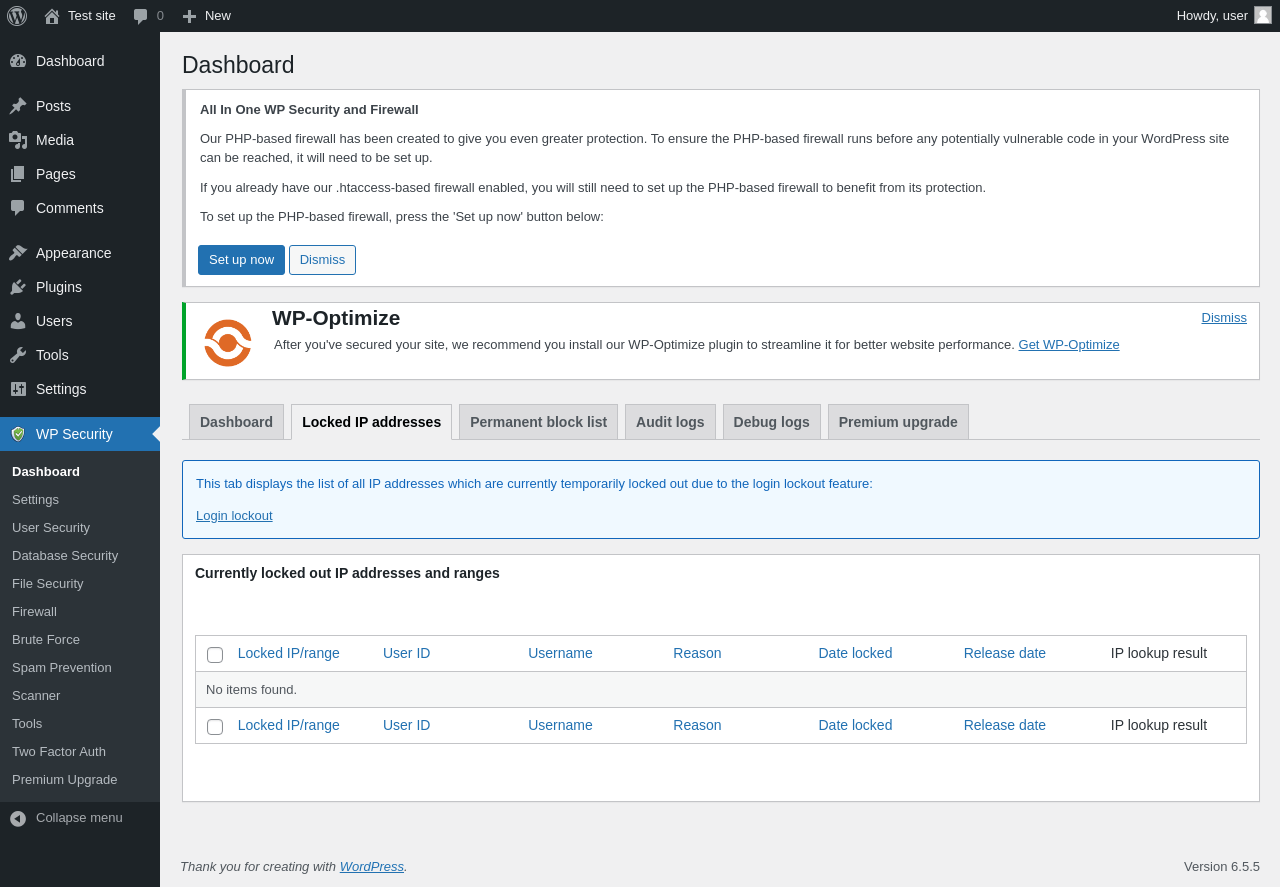Sort table by Date locked column header
This screenshot has width=1280, height=887.
click(855, 653)
